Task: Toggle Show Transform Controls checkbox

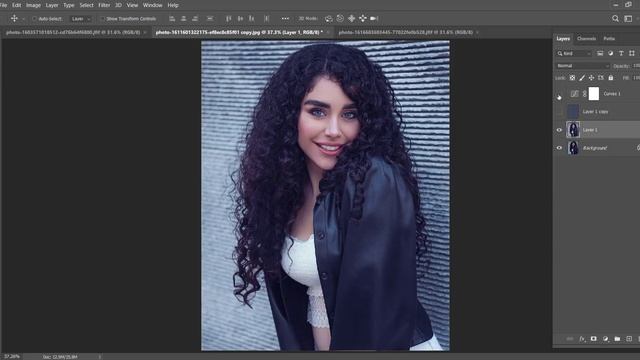Action: tap(102, 19)
